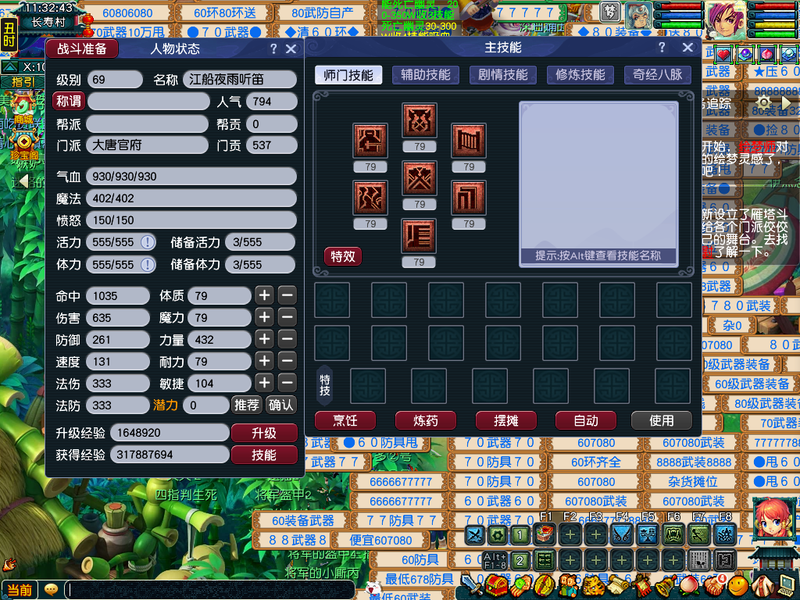This screenshot has height=600, width=800.
Task: Switch to the 辅助技能 tab
Action: click(x=426, y=75)
